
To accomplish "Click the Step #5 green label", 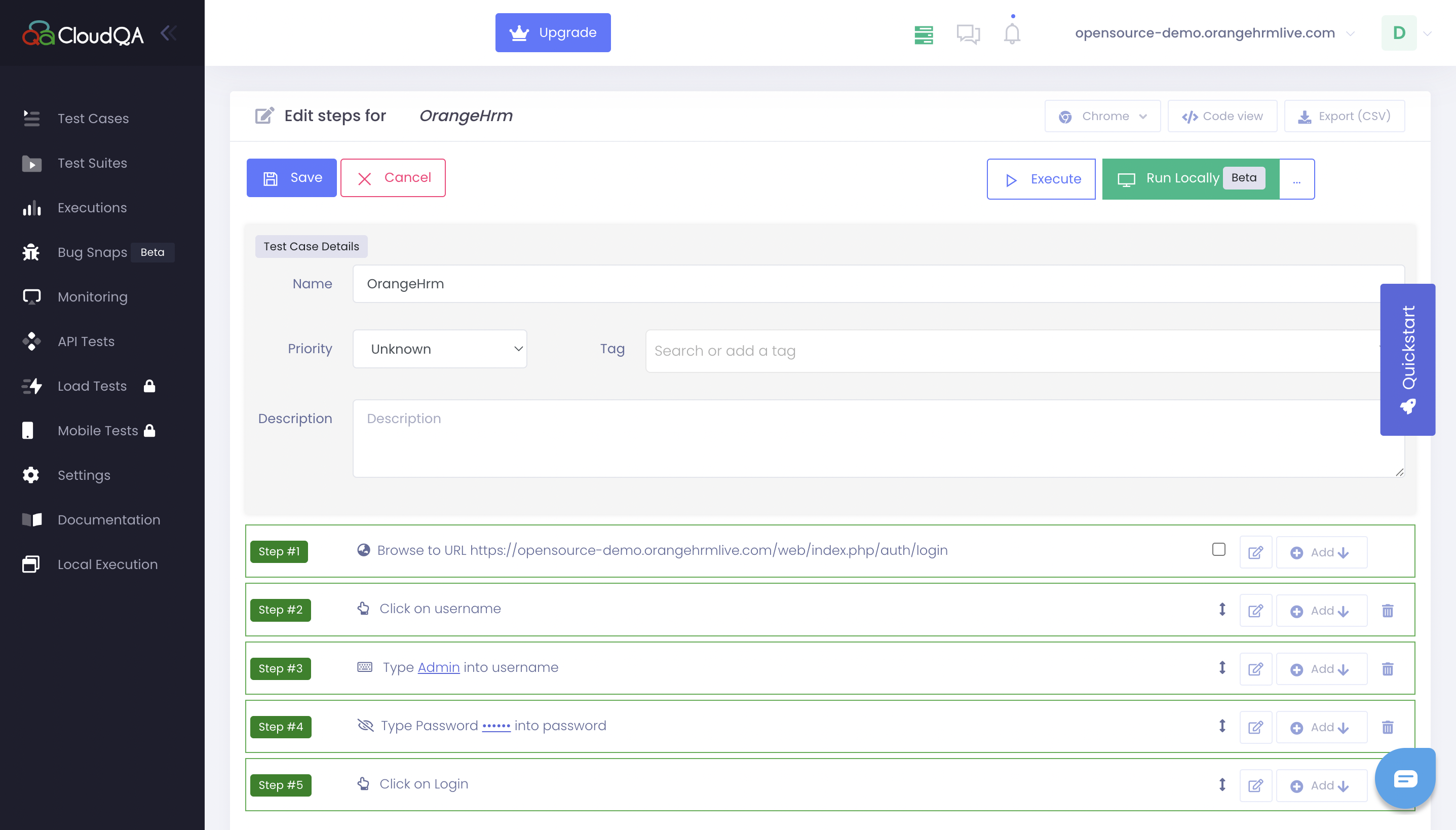I will 280,785.
